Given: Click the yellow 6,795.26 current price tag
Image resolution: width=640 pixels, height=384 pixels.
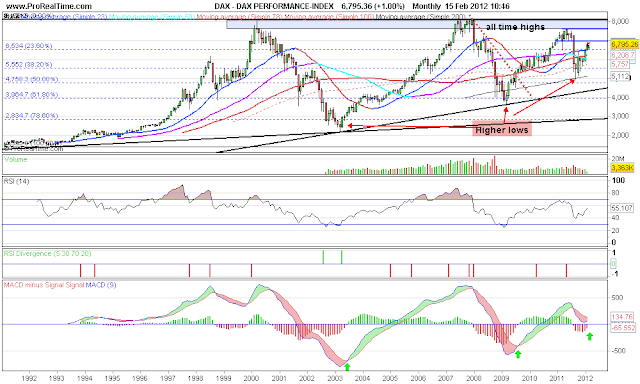Looking at the screenshot, I should coord(624,44).
